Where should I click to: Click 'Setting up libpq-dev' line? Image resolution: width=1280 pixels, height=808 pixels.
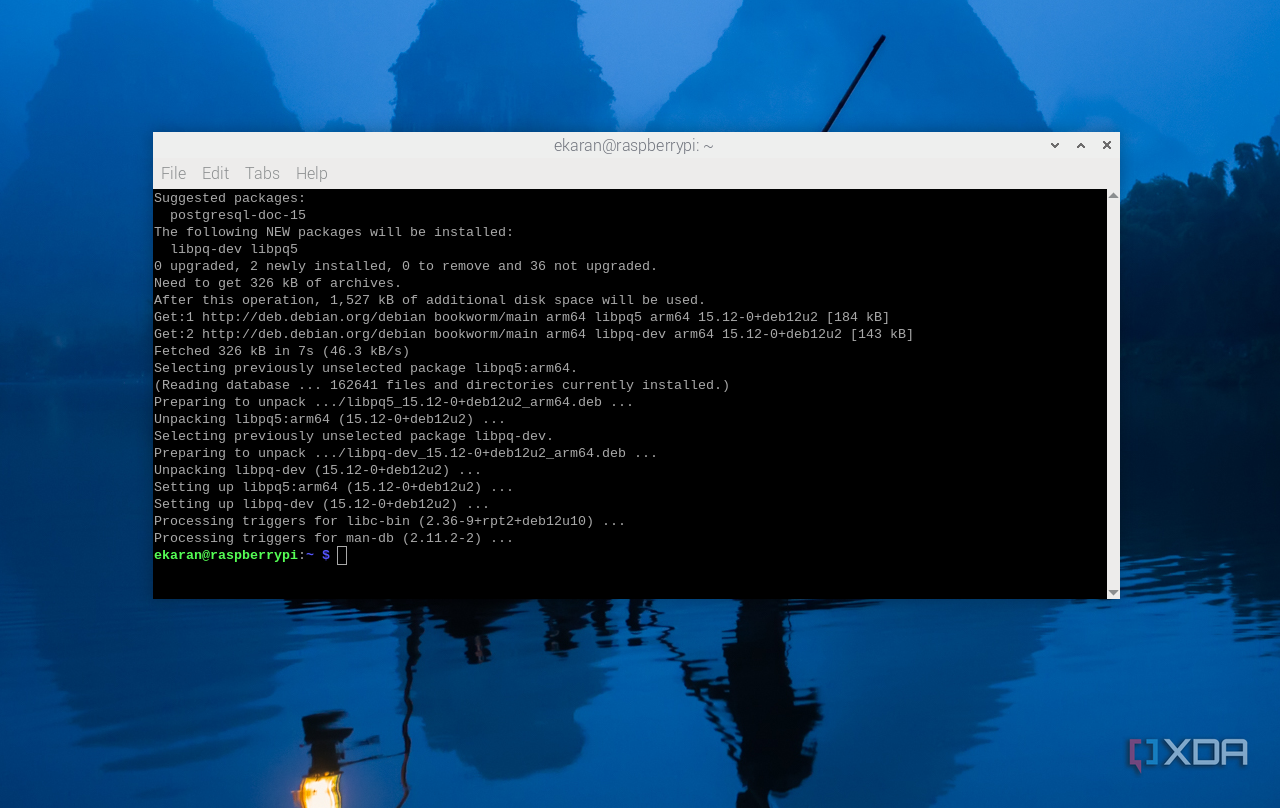coord(322,504)
